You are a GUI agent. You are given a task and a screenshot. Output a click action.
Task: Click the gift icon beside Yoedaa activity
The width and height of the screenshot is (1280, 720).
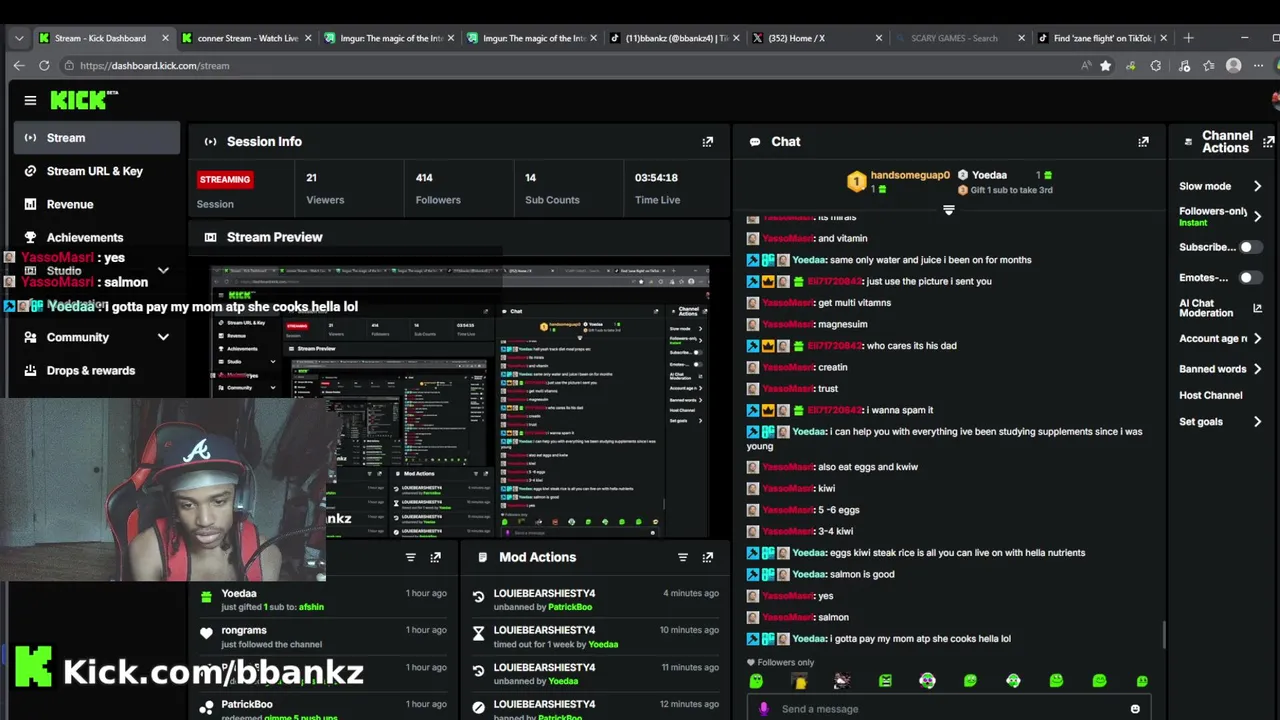tap(206, 597)
